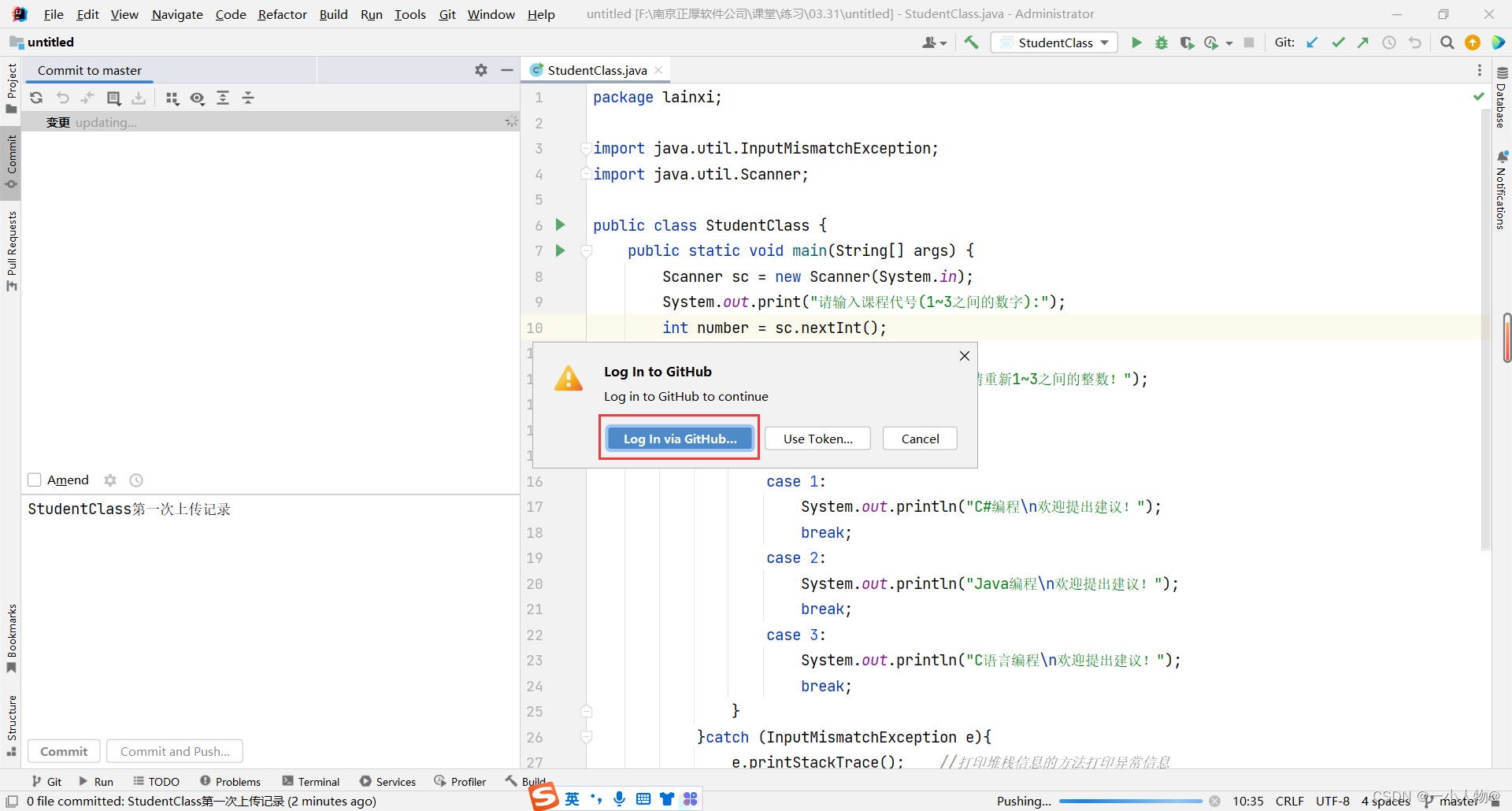Run with coverage icon
The height and width of the screenshot is (811, 1512).
click(x=1187, y=43)
